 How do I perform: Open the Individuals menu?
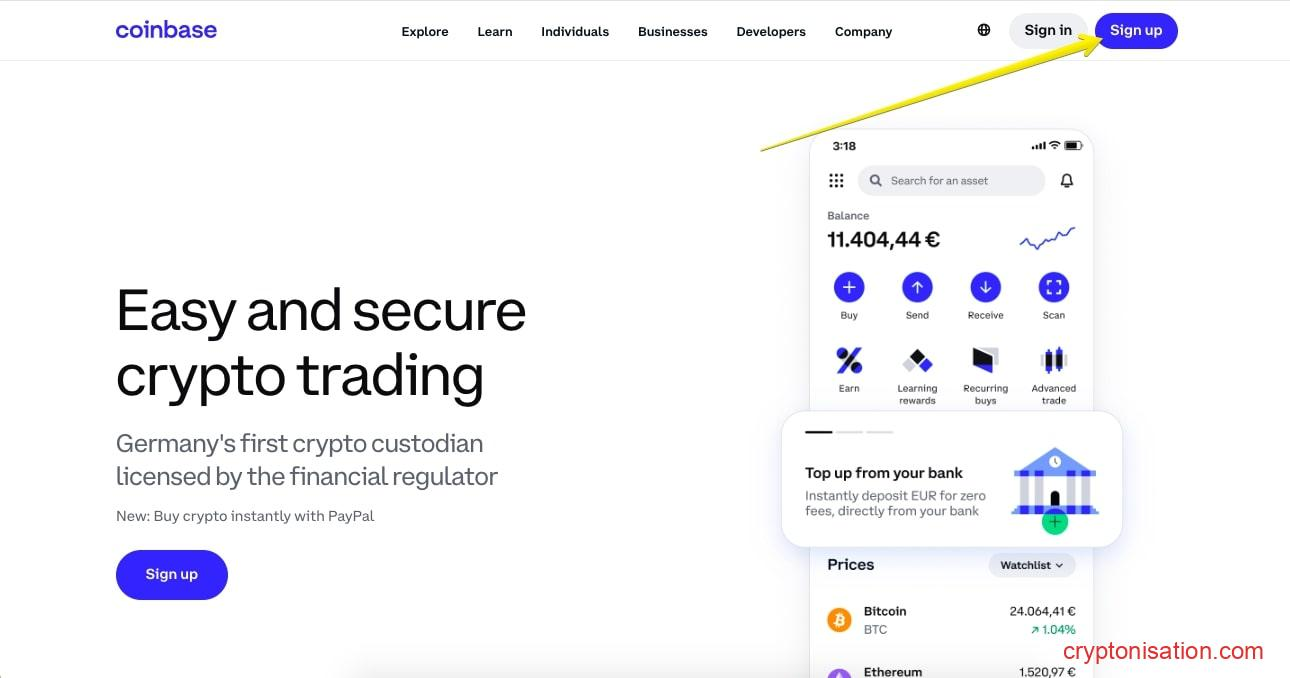click(x=575, y=32)
